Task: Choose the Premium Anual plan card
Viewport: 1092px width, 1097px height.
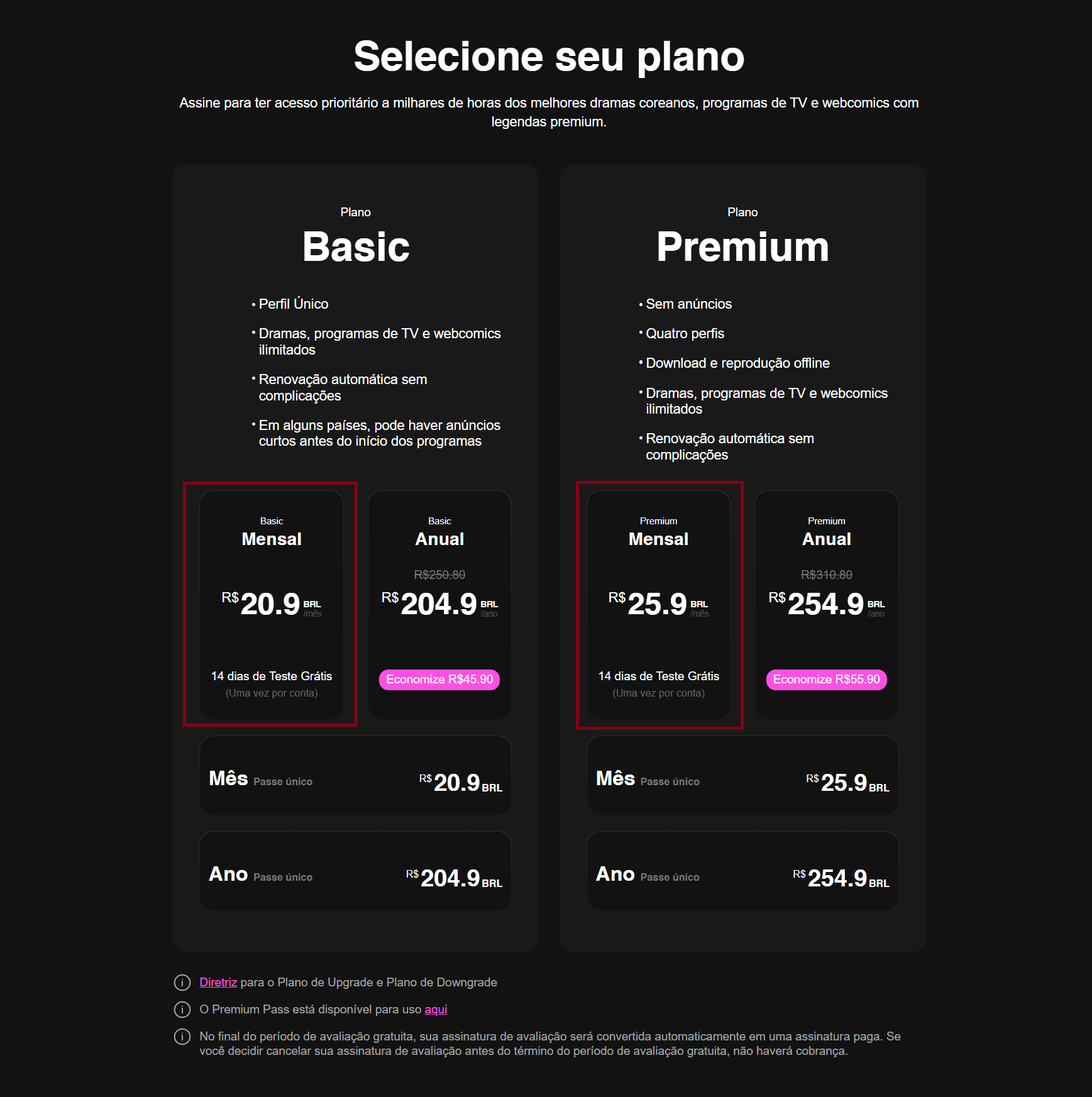Action: [827, 605]
